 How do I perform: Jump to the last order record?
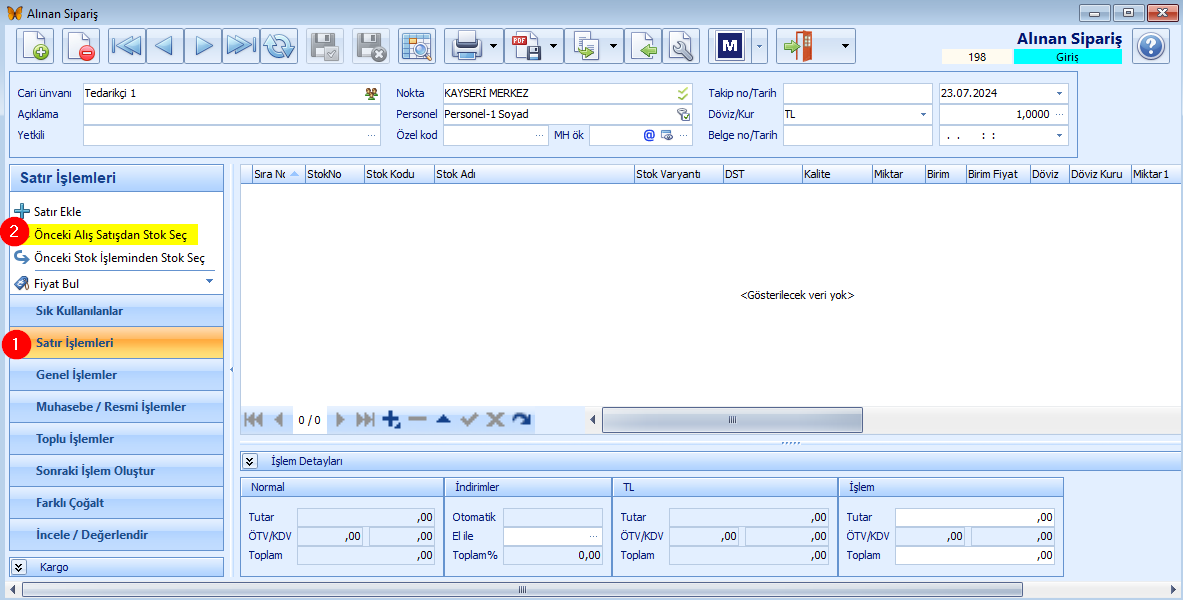click(241, 46)
